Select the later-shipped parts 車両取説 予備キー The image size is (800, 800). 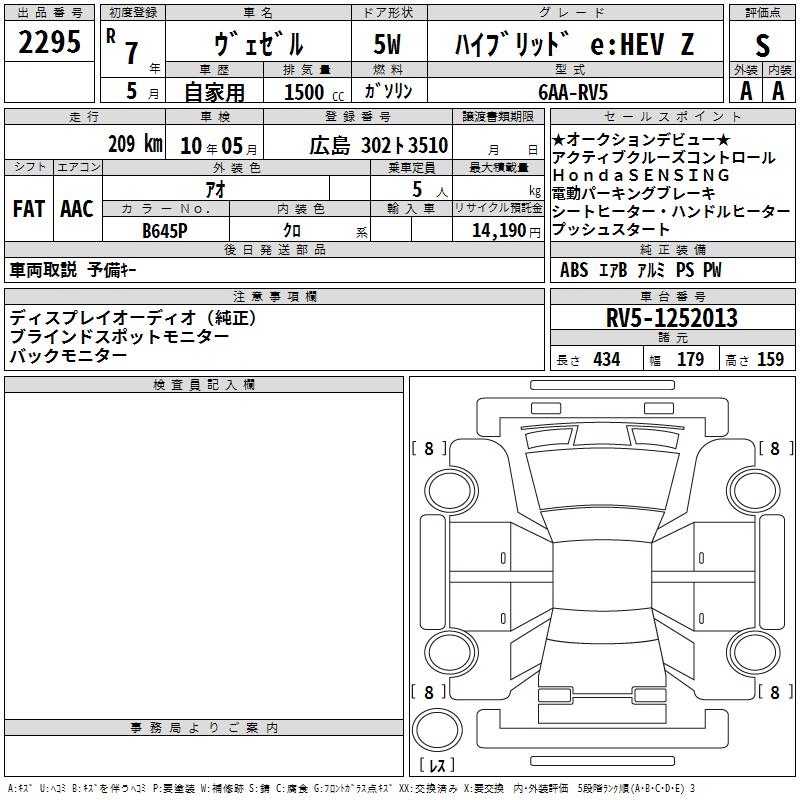(73, 270)
